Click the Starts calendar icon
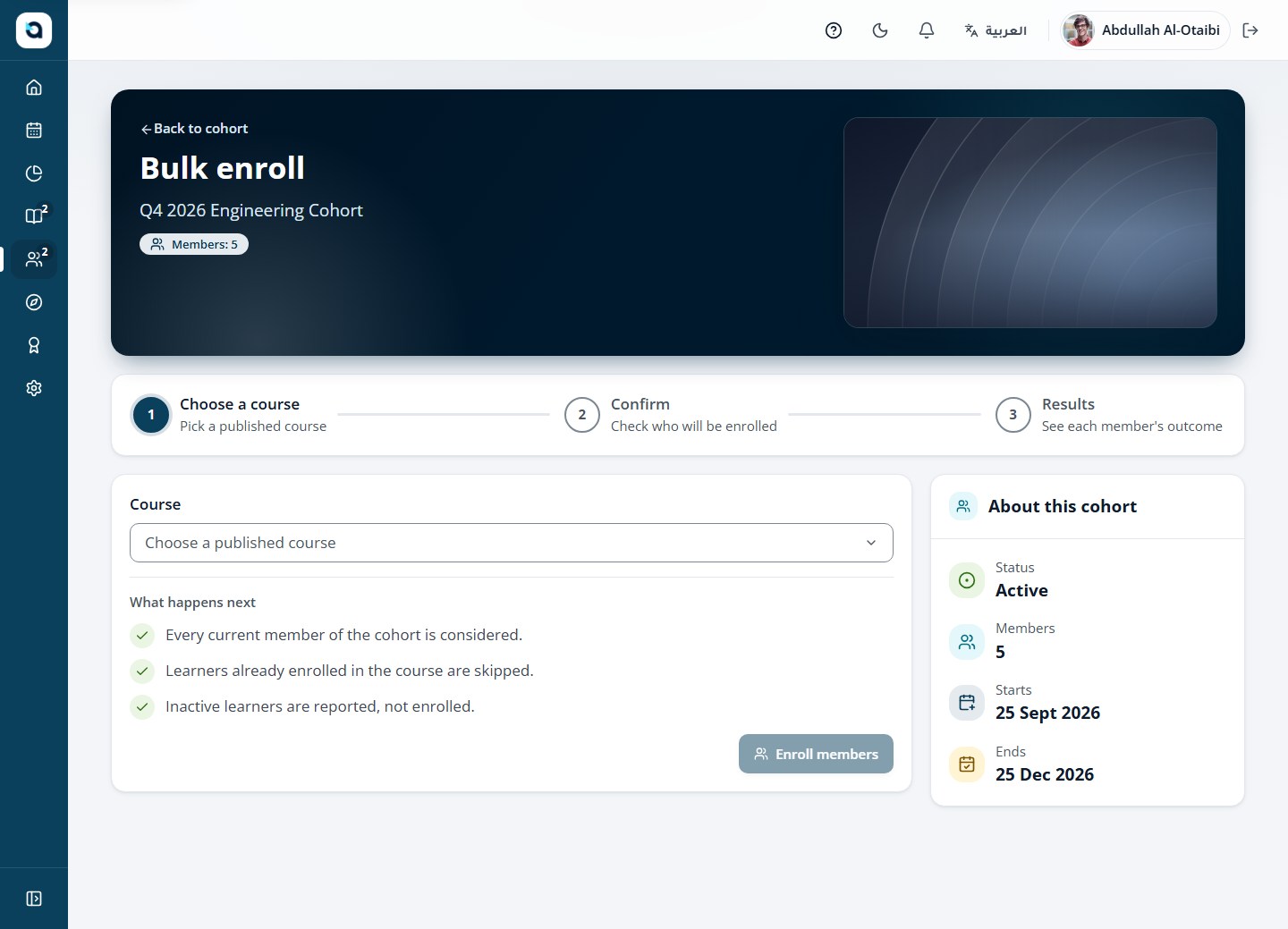Viewport: 1288px width, 929px height. click(x=967, y=703)
